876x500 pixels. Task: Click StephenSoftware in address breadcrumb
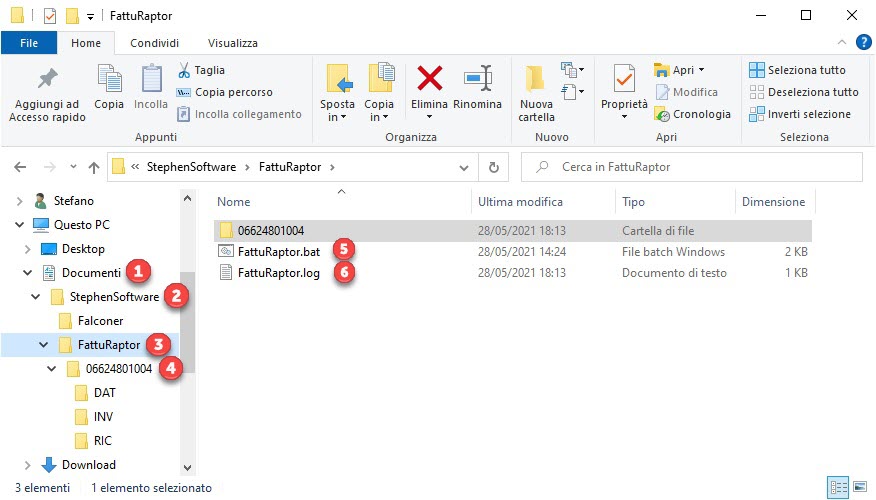(191, 167)
